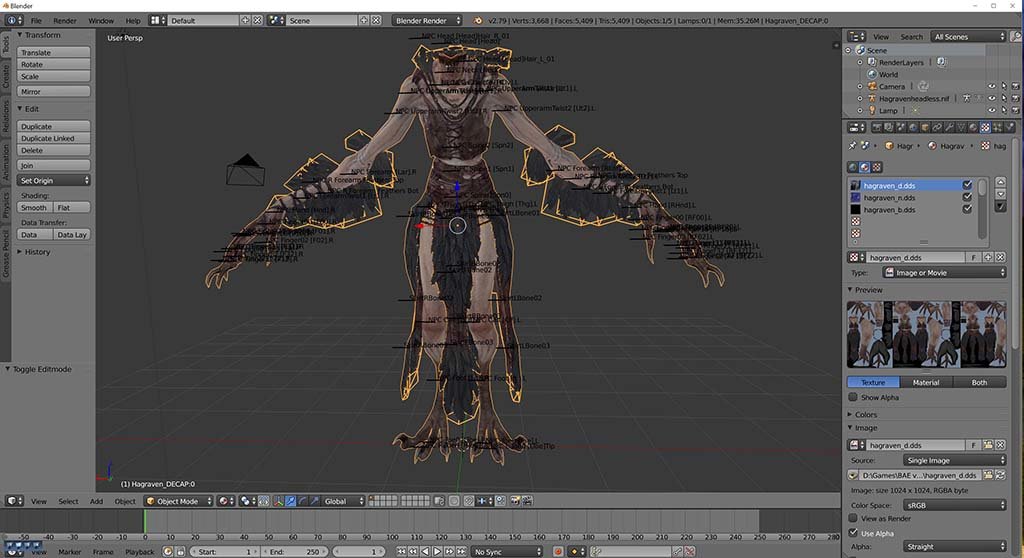Viewport: 1024px width, 558px height.
Task: Open the Window menu
Action: tap(101, 20)
